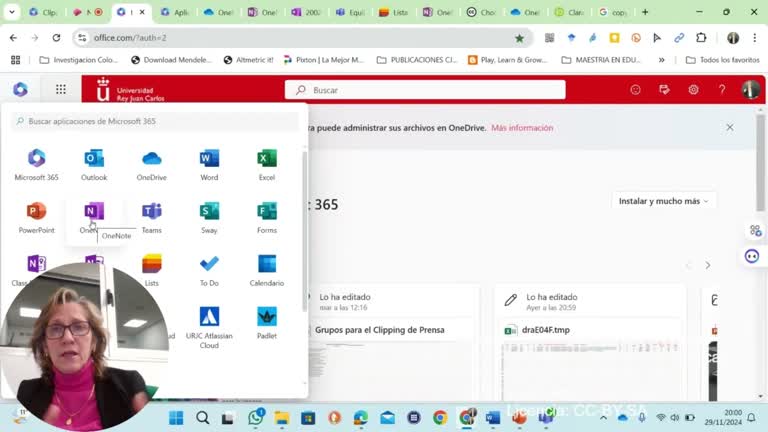Click the Buscar search box in header
This screenshot has width=768, height=432.
tap(425, 90)
